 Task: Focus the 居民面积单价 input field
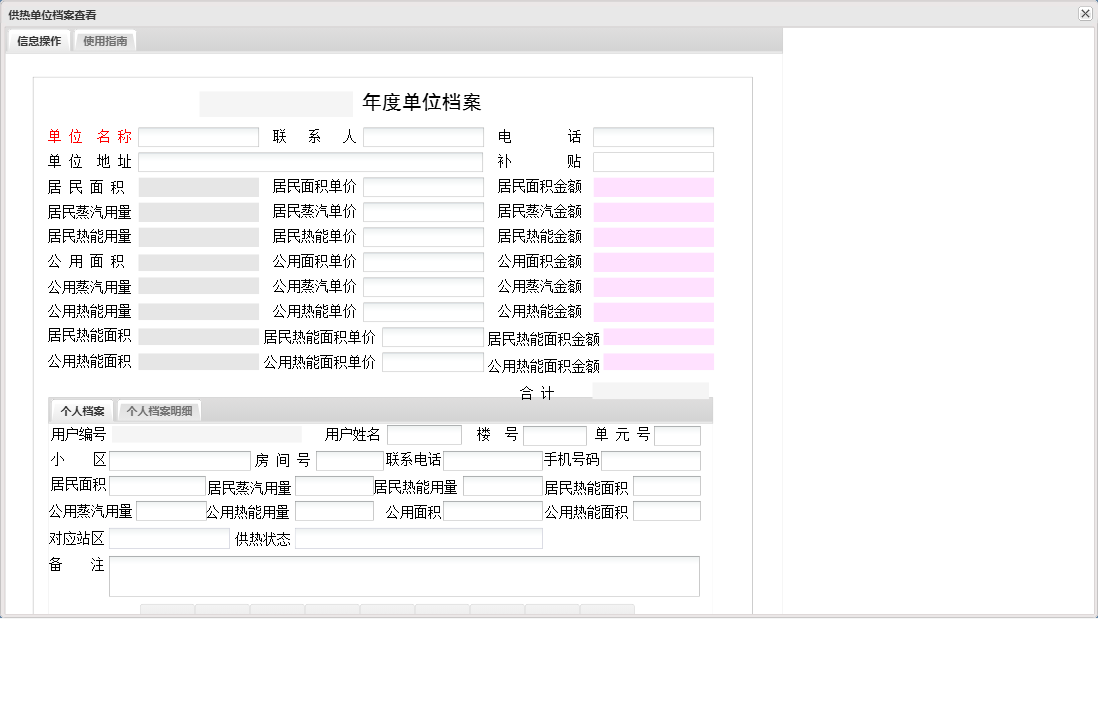pyautogui.click(x=422, y=186)
